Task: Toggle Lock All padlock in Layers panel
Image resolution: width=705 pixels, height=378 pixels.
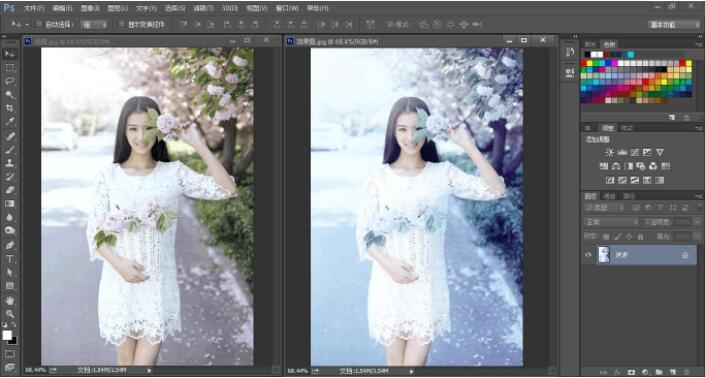Action: (640, 236)
